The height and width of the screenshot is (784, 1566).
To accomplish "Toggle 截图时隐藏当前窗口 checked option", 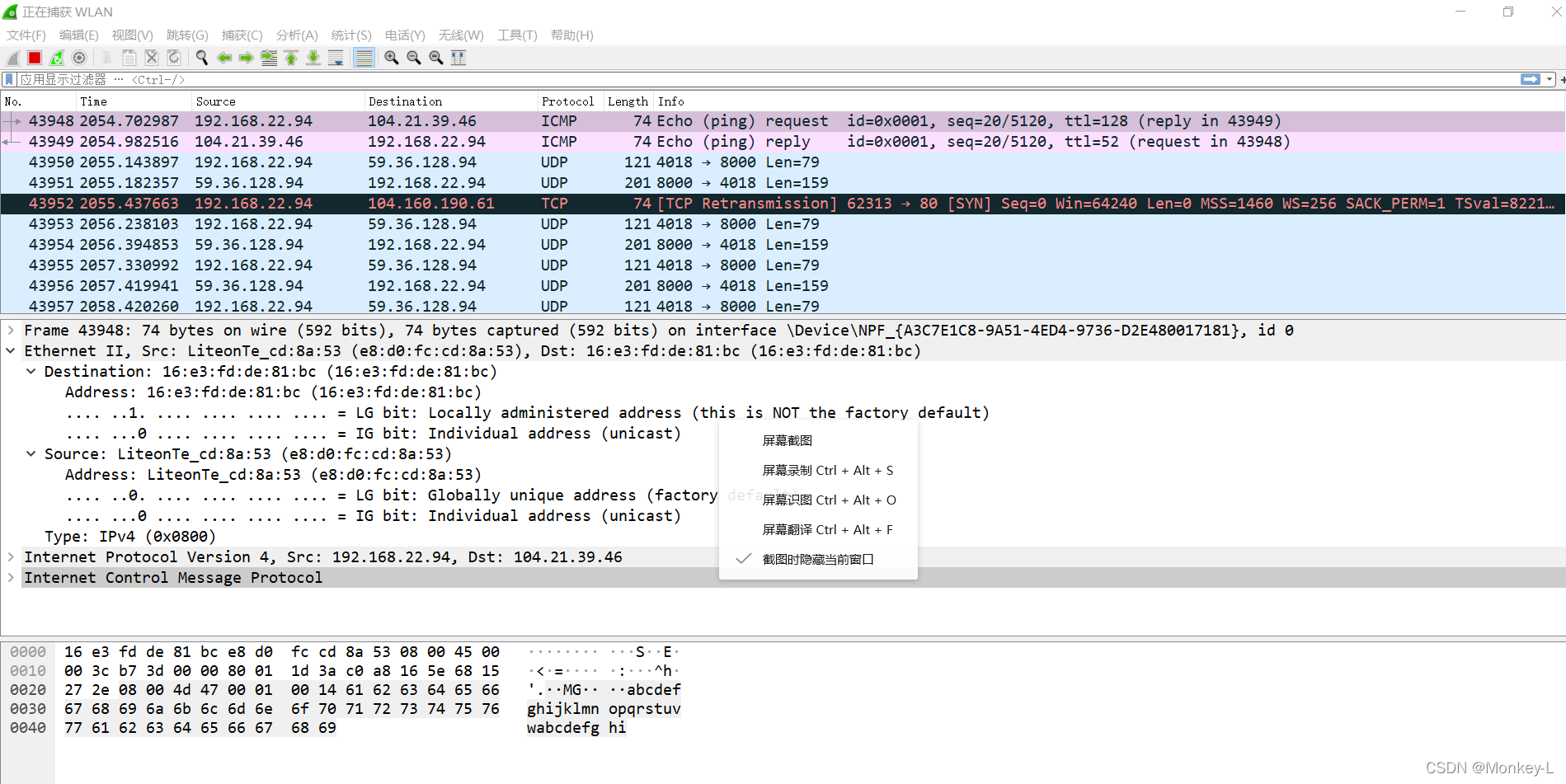I will coord(818,560).
